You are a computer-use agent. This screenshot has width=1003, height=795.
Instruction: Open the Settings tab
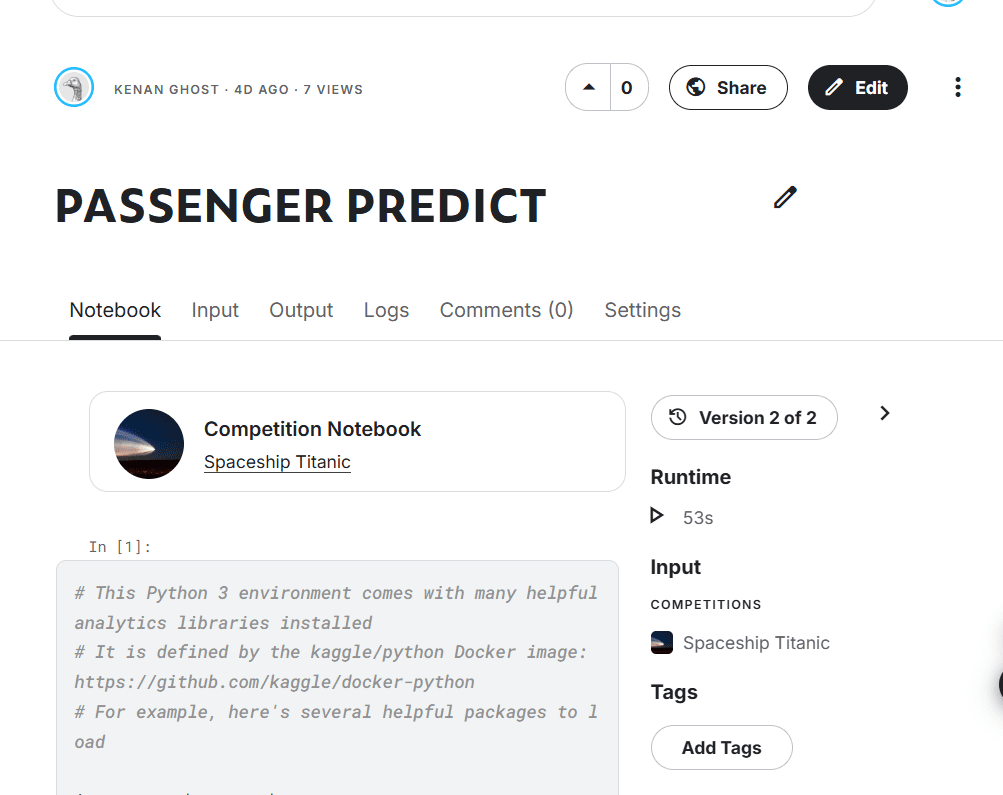[x=642, y=310]
